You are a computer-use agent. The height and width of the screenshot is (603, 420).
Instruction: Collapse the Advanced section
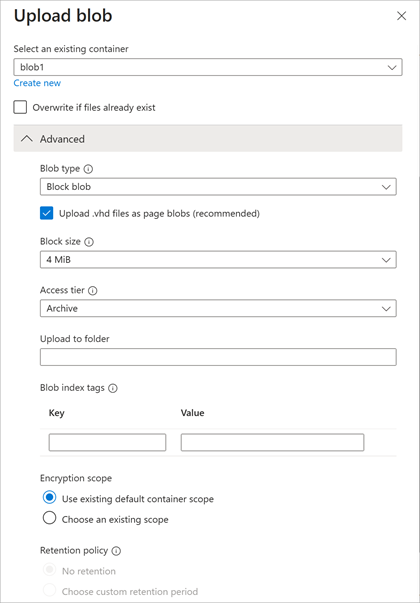tap(208, 138)
